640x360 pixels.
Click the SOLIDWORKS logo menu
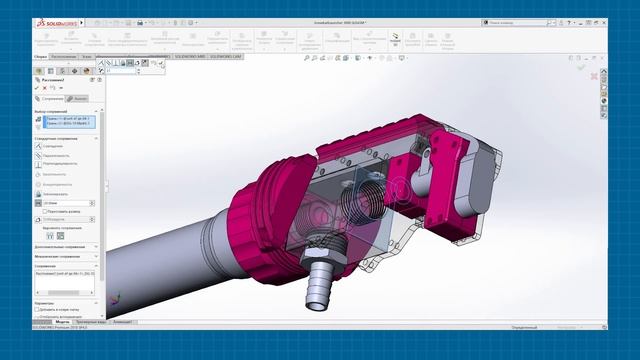tap(58, 23)
